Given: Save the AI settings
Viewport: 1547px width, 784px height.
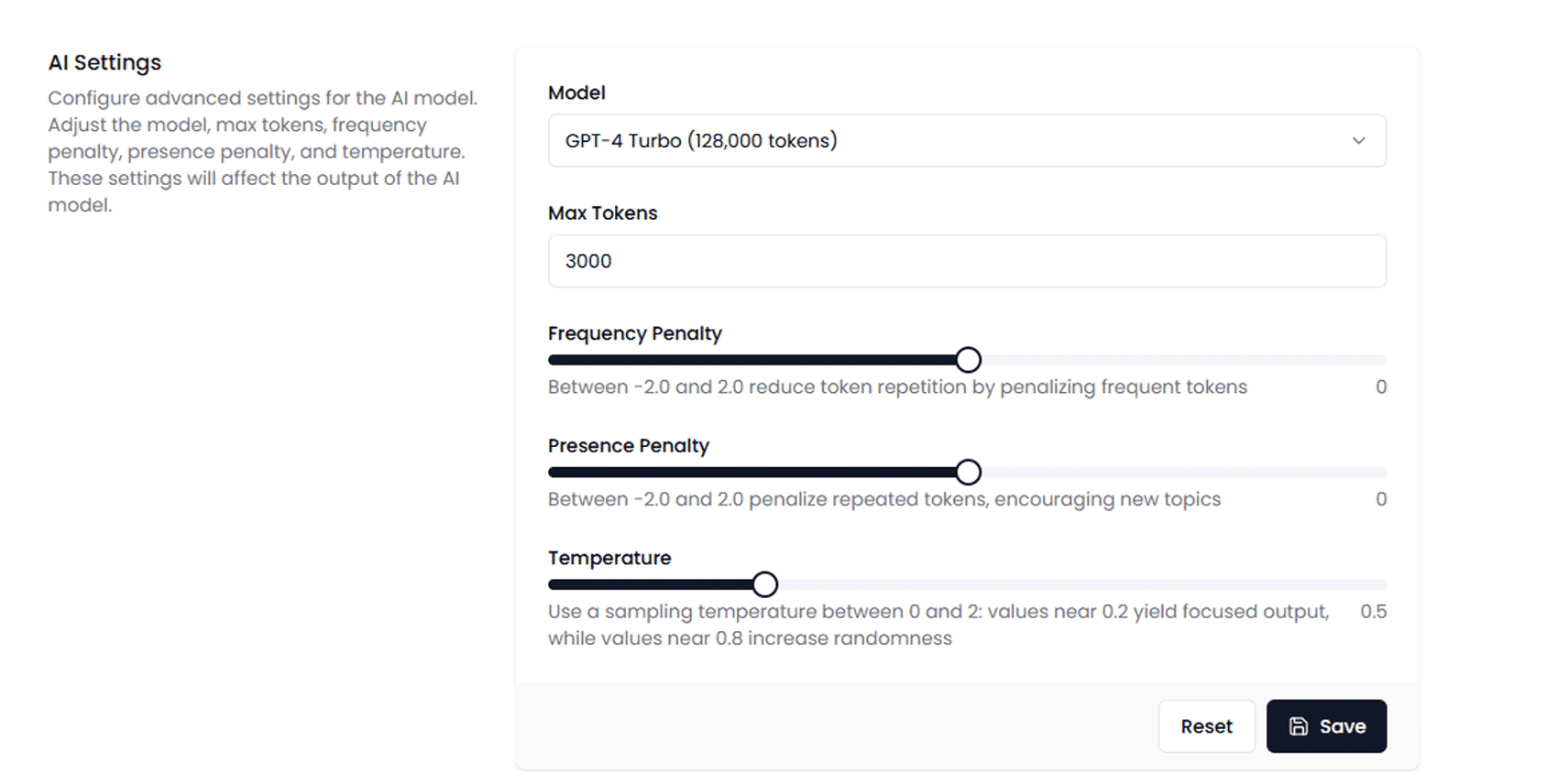Looking at the screenshot, I should (x=1325, y=726).
